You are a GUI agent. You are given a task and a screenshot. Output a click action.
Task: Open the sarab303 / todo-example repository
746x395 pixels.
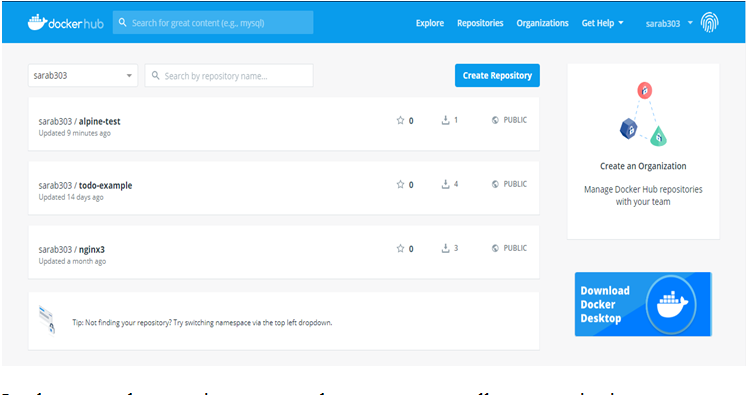[x=85, y=186]
